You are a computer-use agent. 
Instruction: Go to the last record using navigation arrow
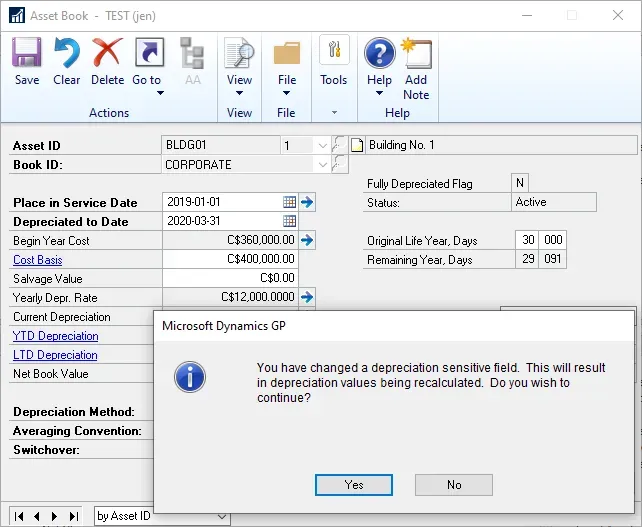point(72,516)
